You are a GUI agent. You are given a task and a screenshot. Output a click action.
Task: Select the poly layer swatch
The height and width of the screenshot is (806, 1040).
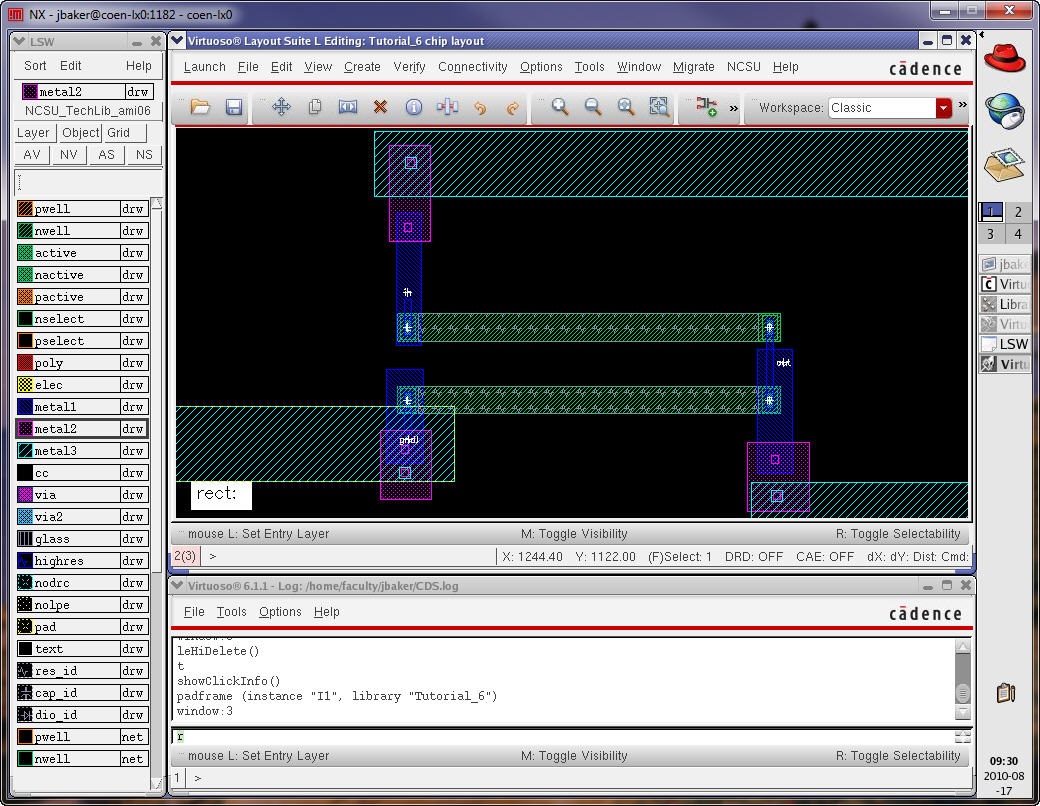pos(26,363)
